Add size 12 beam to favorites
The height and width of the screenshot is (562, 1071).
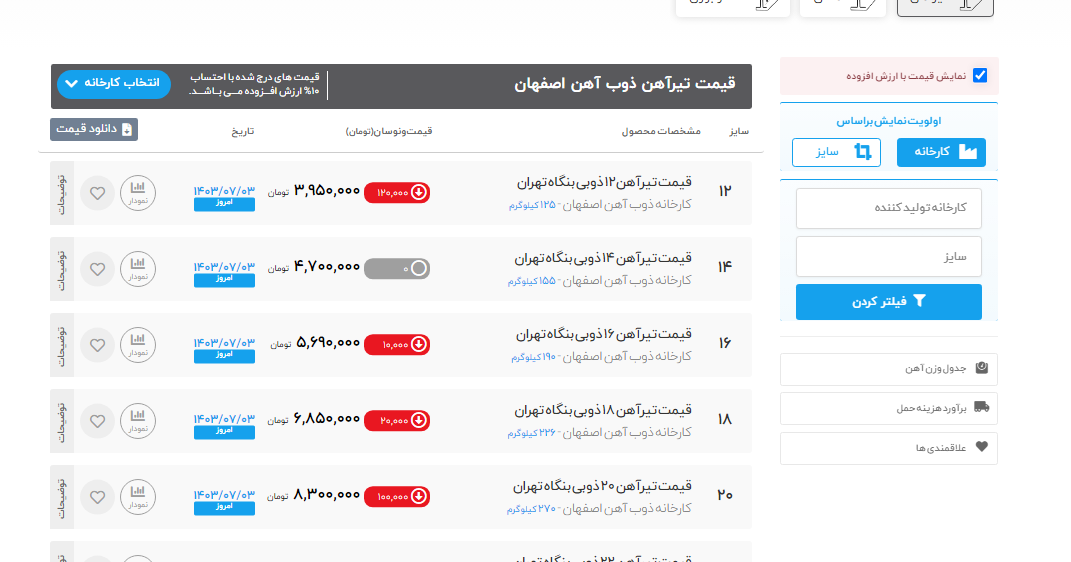97,193
